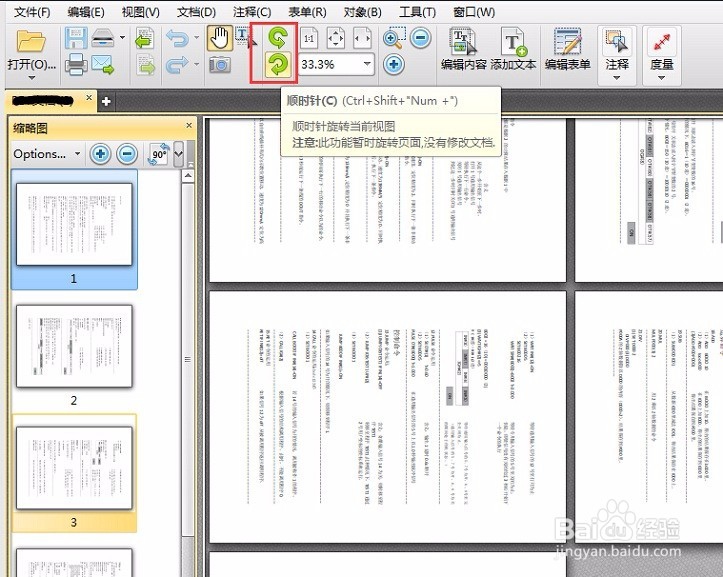Take a Snapshot with camera icon
The image size is (723, 577).
220,64
